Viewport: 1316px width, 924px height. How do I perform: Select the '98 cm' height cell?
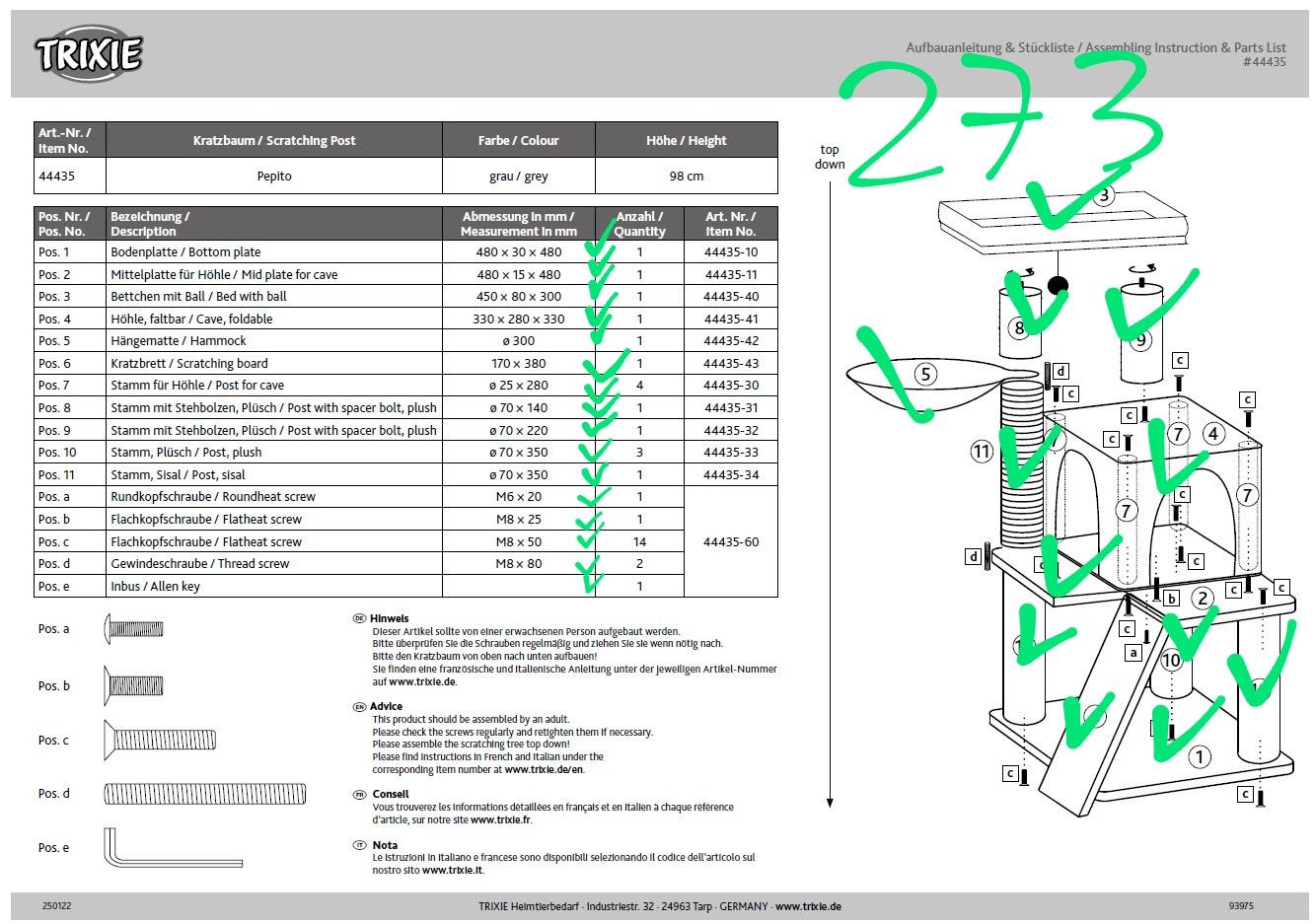687,176
